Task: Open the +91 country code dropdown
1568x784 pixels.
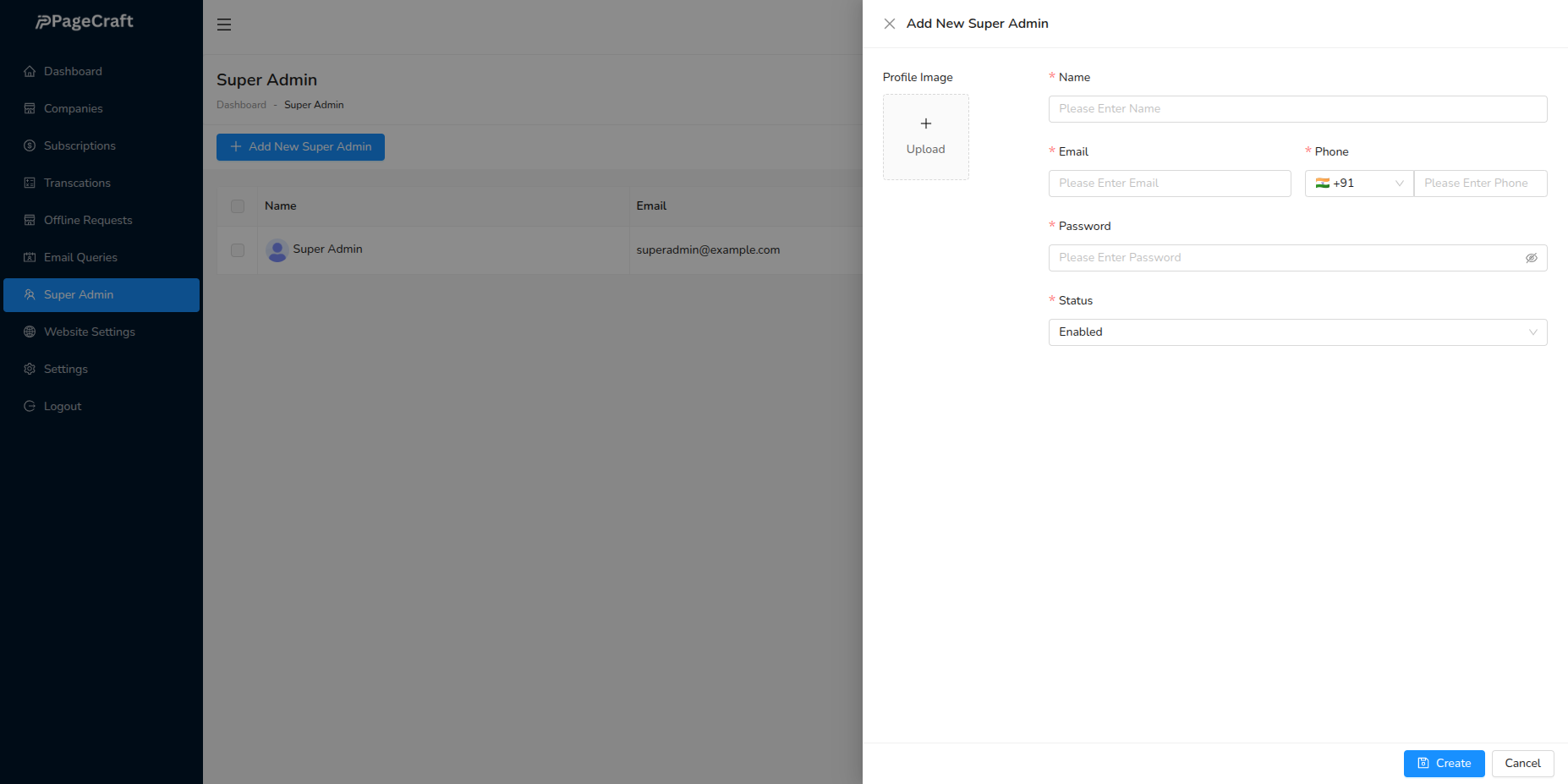Action: point(1358,184)
